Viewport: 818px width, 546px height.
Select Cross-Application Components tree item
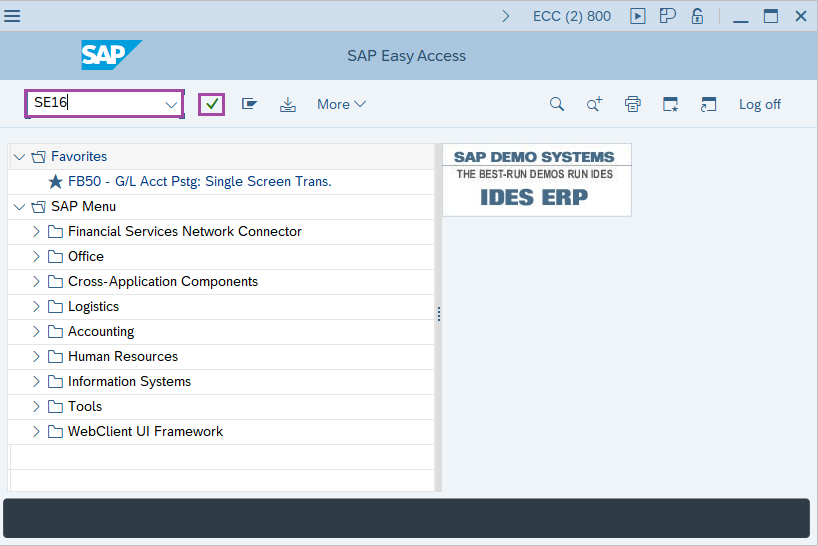point(163,282)
